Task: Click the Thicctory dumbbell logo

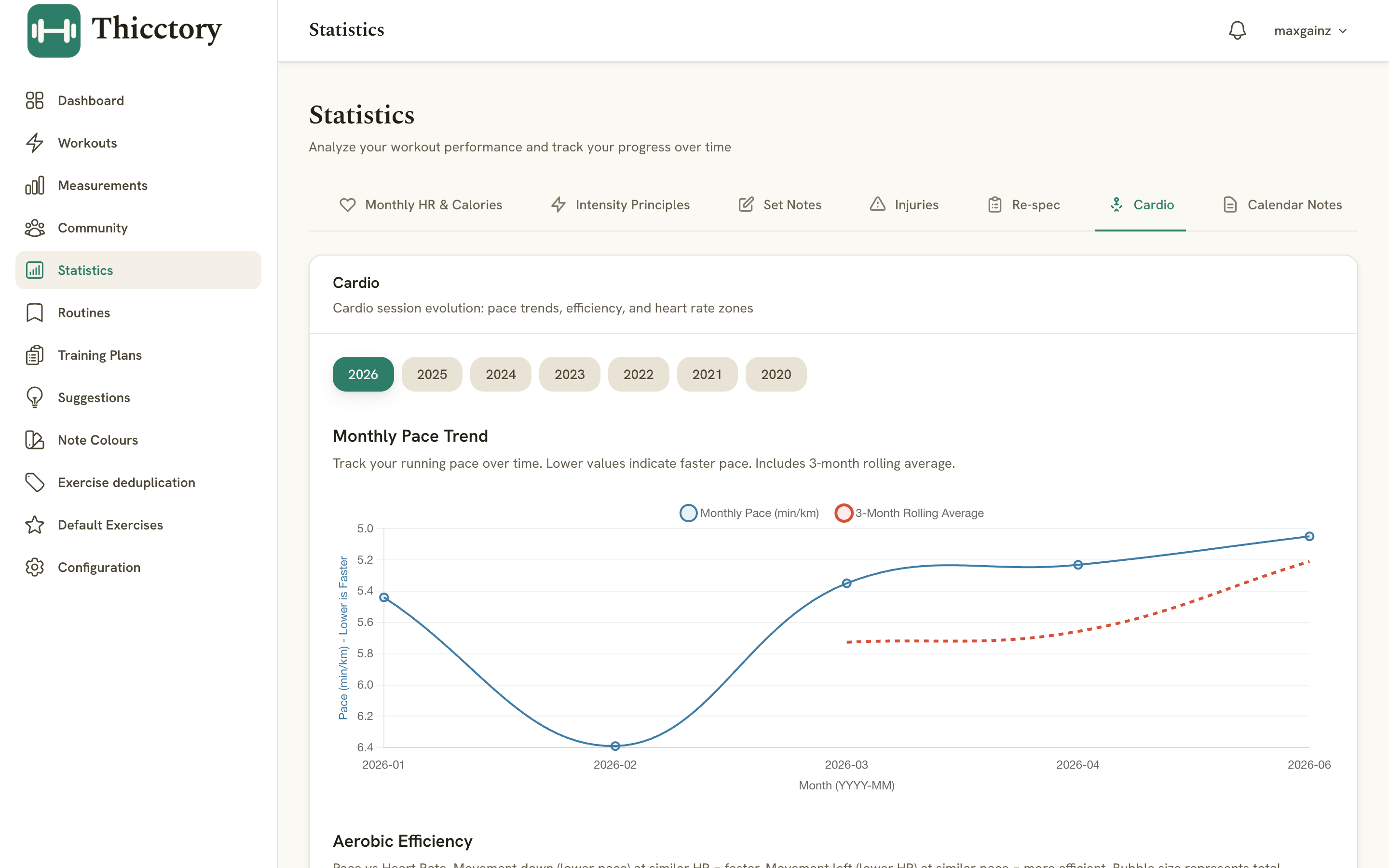Action: 54,30
